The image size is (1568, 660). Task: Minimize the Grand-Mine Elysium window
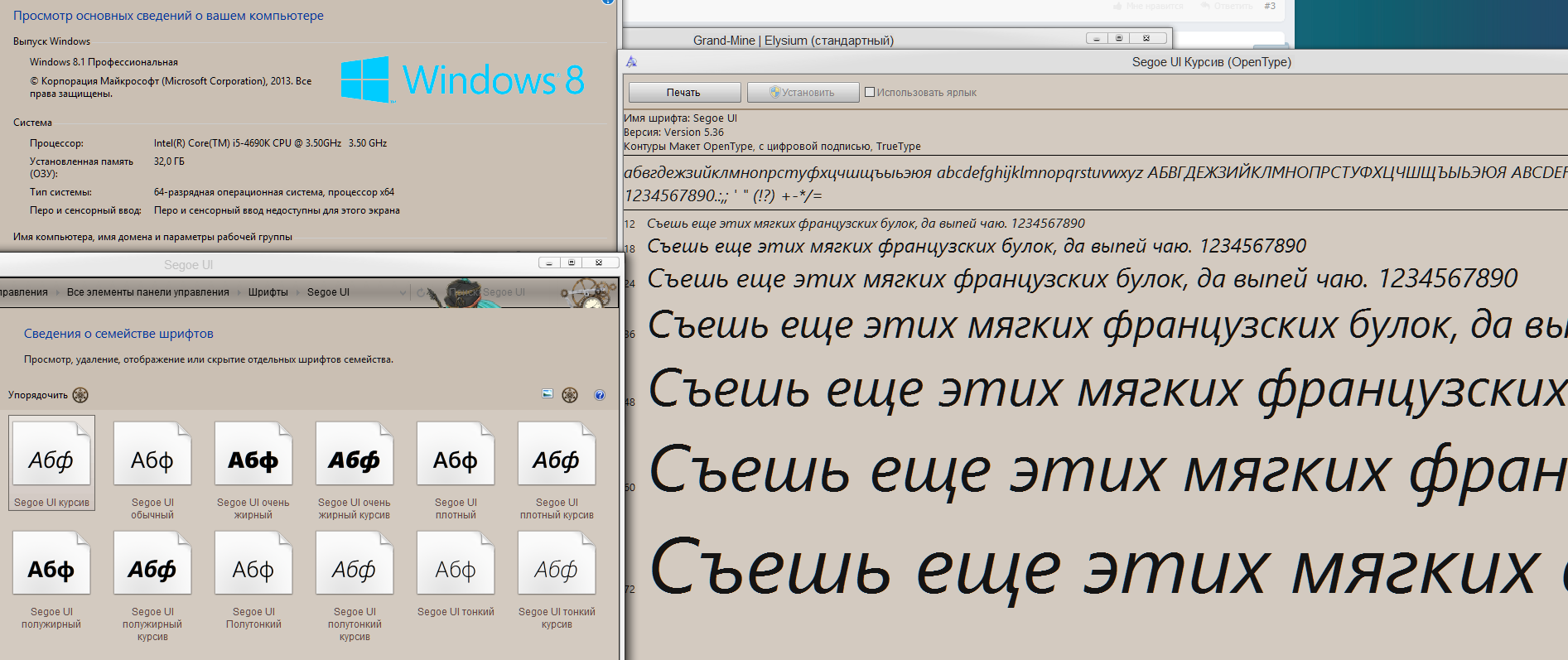point(1097,38)
